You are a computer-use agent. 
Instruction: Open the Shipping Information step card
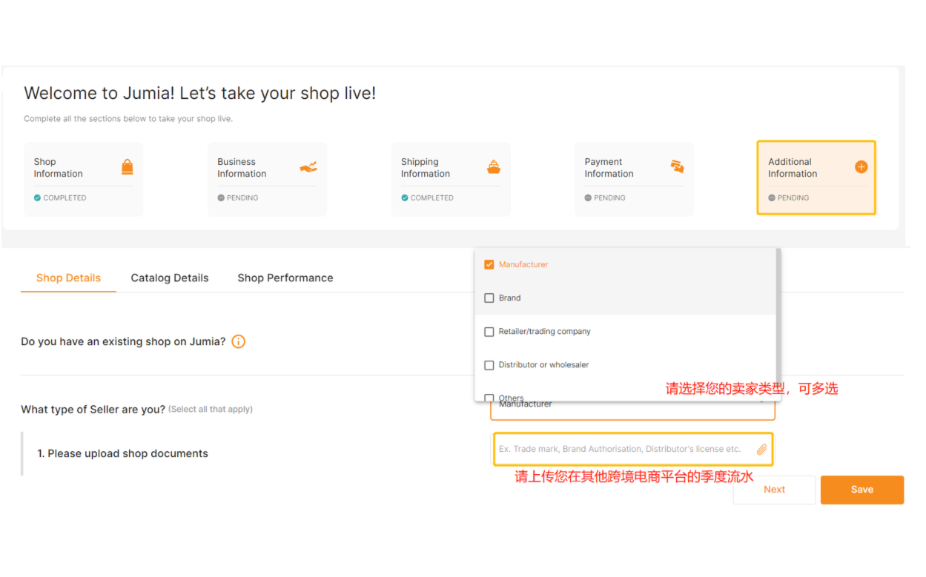point(451,179)
